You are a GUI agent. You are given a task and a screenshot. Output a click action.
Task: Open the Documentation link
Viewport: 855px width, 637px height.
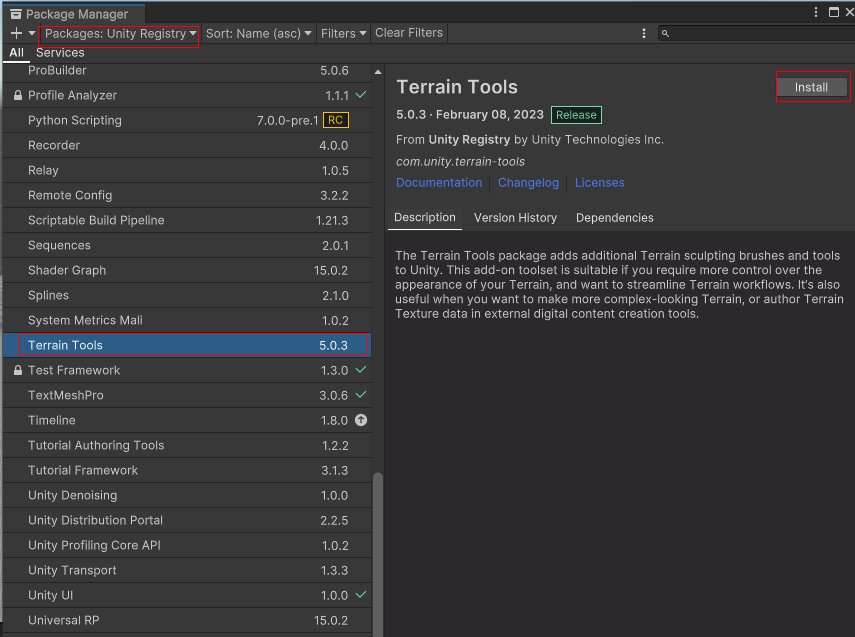(x=439, y=183)
